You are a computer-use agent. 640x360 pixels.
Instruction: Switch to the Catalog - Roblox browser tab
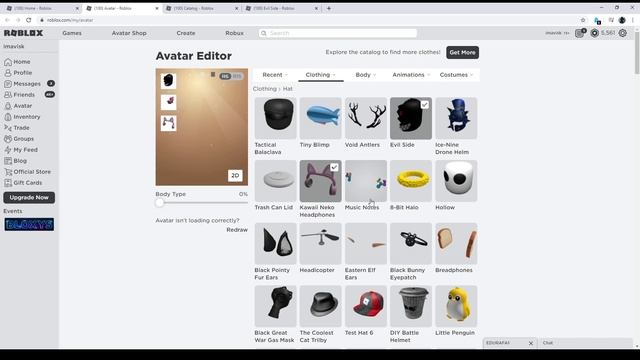[x=202, y=8]
